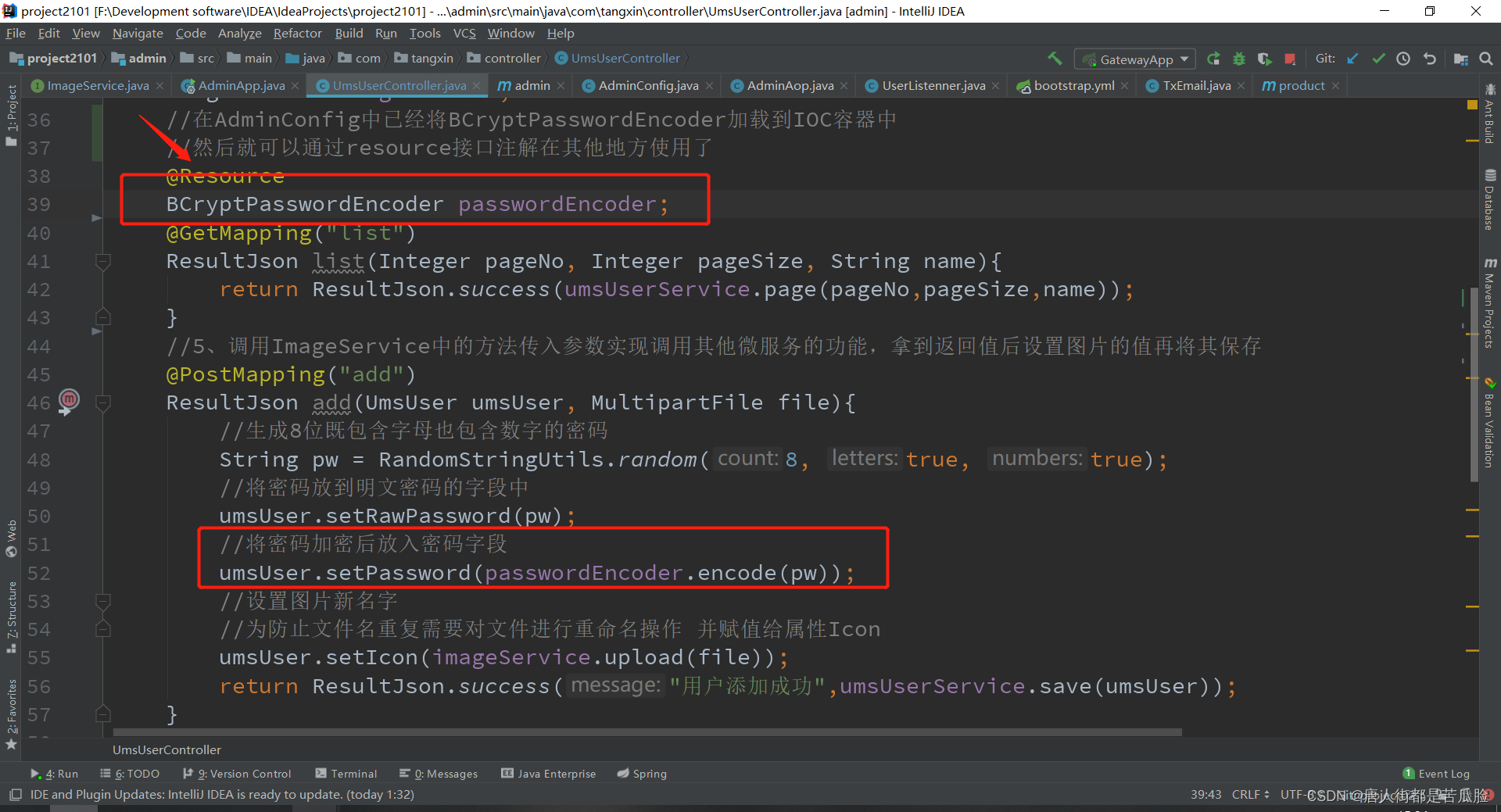
Task: Switch to the TxEmail.java tab
Action: (1196, 86)
